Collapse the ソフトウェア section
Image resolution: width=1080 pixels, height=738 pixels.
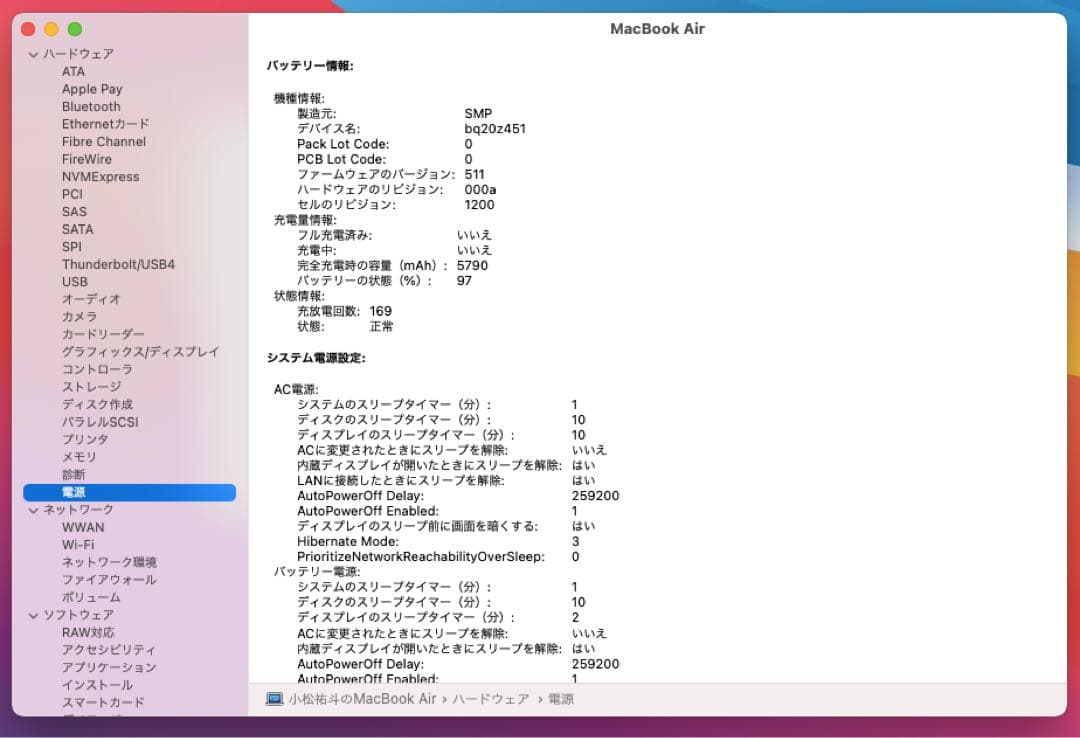pyautogui.click(x=33, y=614)
